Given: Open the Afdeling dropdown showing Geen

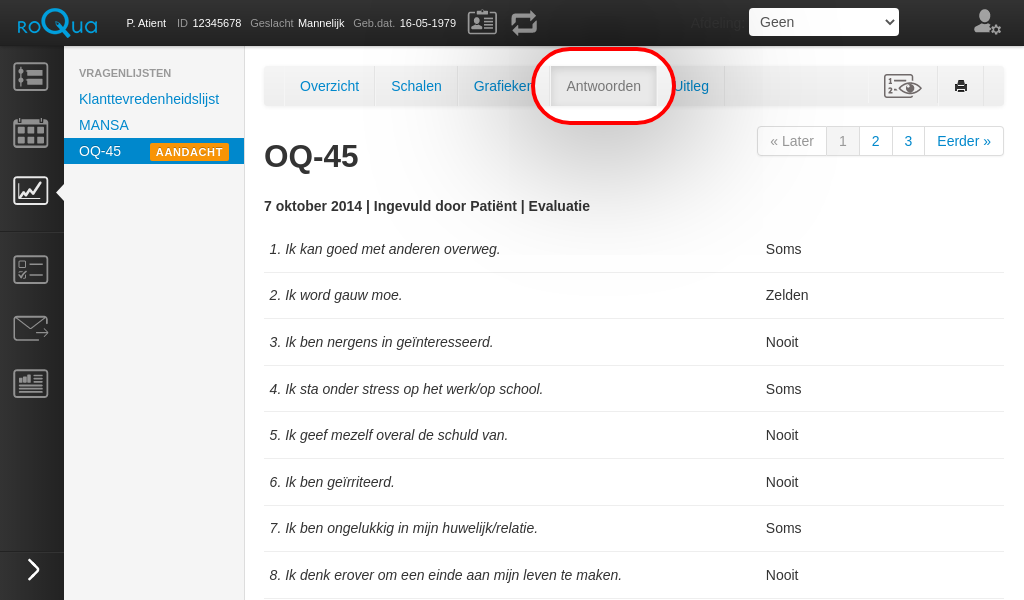Looking at the screenshot, I should pyautogui.click(x=824, y=22).
